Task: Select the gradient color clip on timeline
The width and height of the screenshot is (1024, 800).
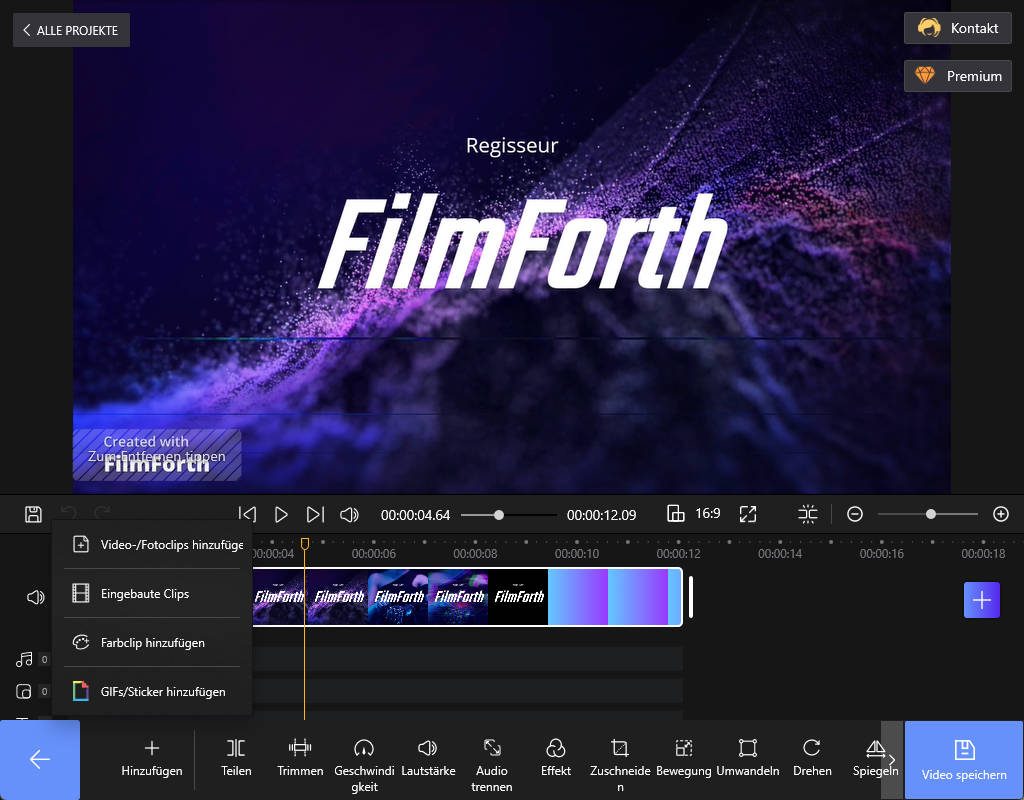Action: coord(614,597)
